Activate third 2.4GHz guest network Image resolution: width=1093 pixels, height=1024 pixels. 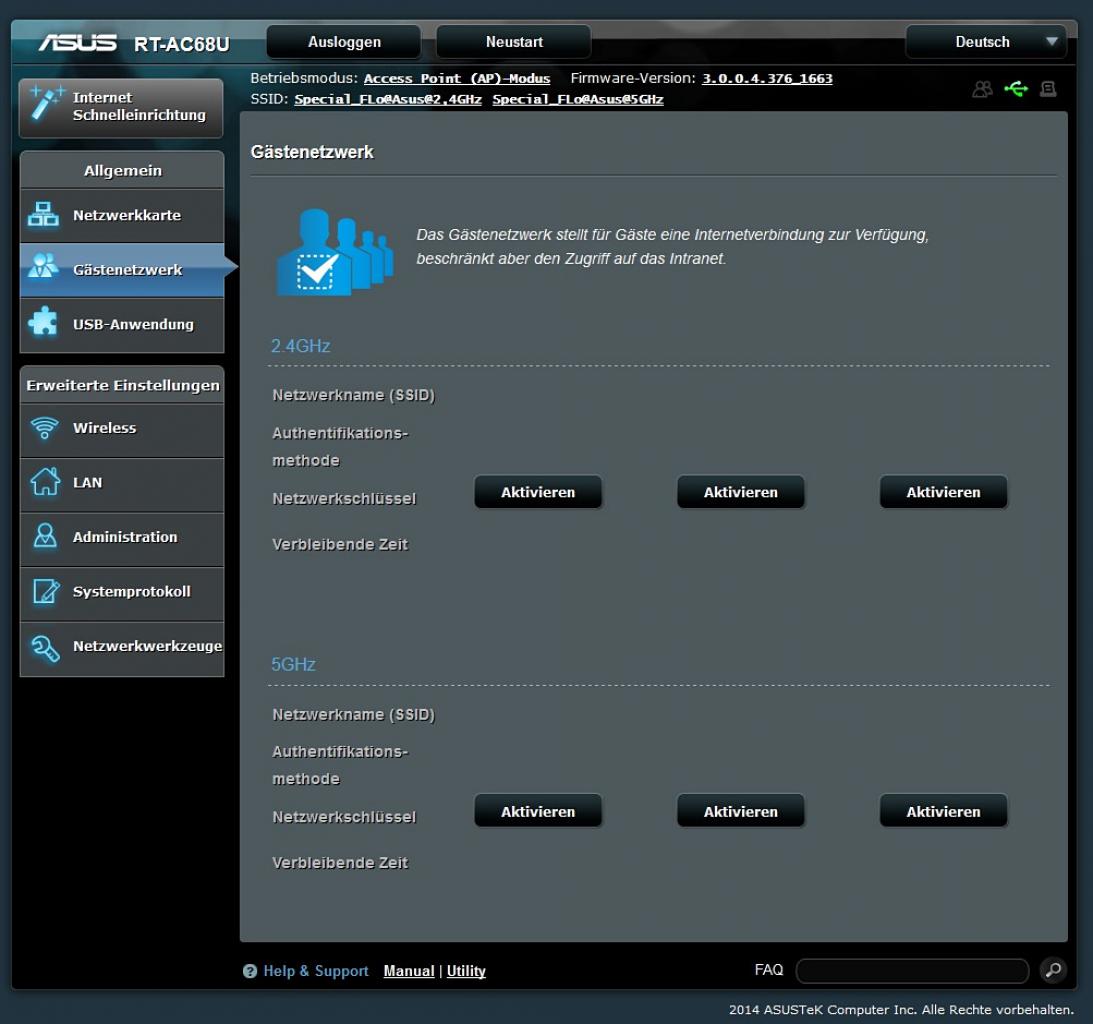(x=943, y=492)
